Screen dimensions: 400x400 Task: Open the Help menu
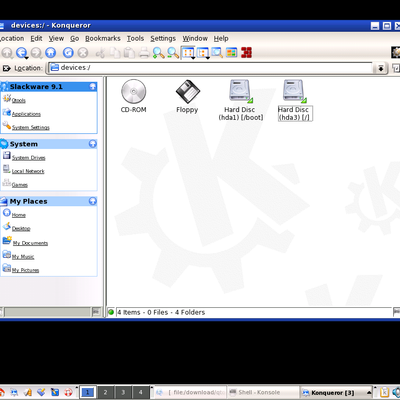221,38
